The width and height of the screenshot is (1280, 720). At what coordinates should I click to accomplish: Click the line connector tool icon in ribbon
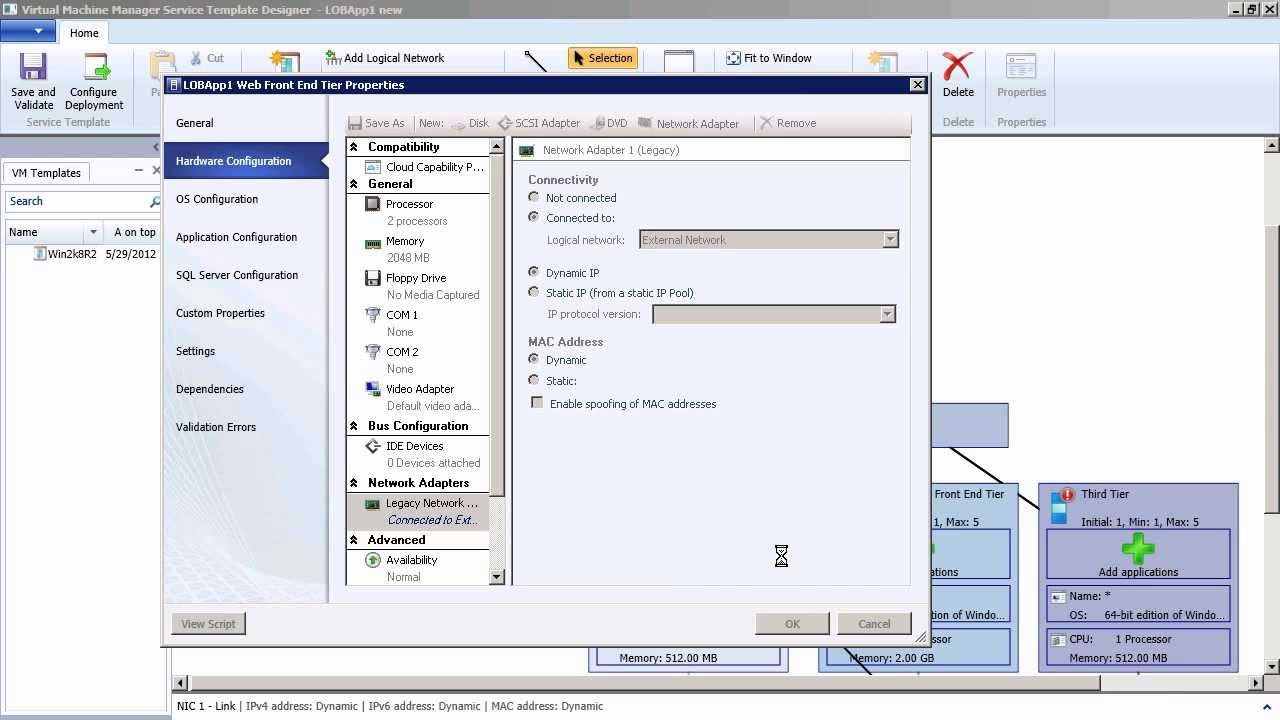536,61
